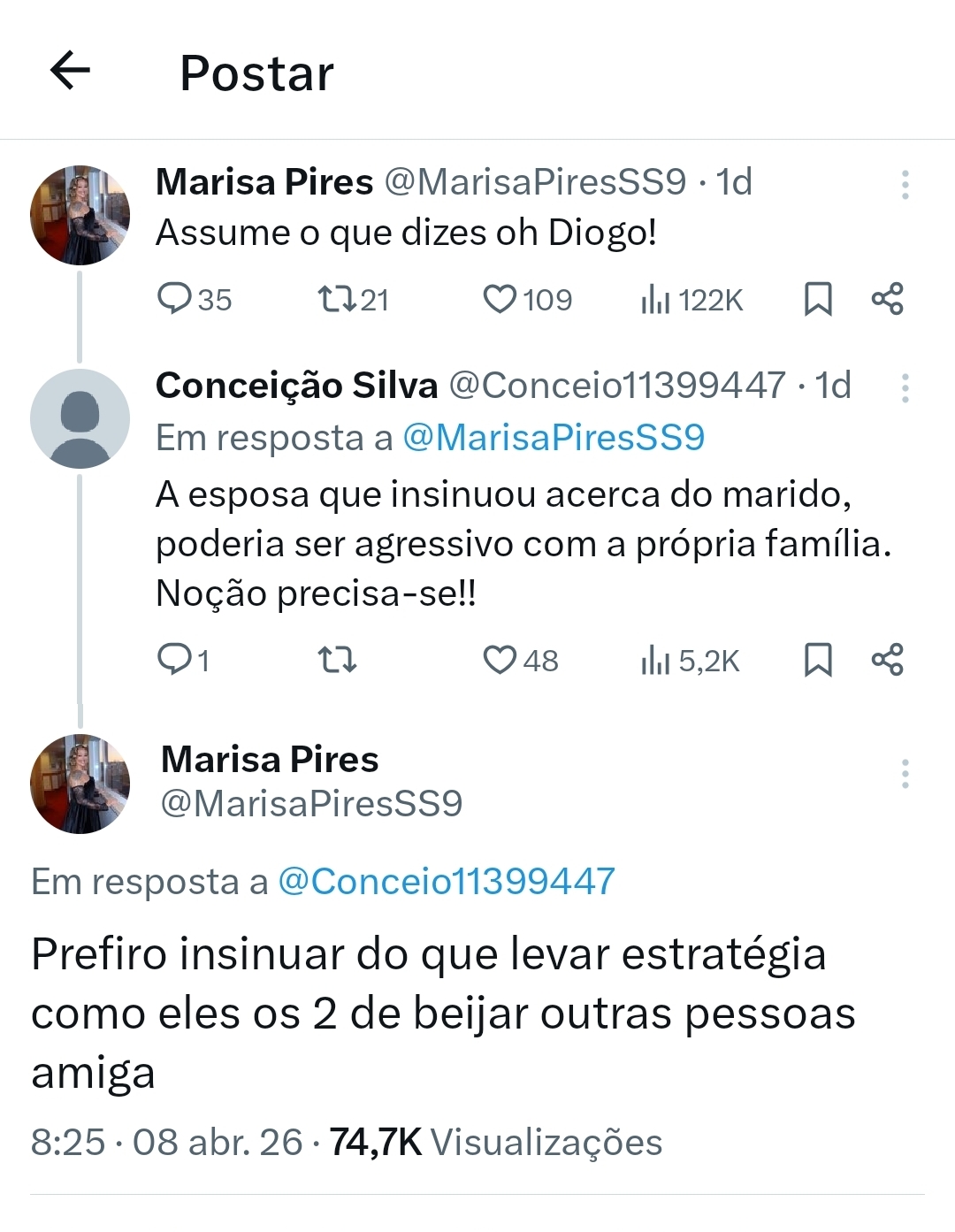Reply to Marisa Pires's first post
955x1232 pixels.
[x=177, y=300]
